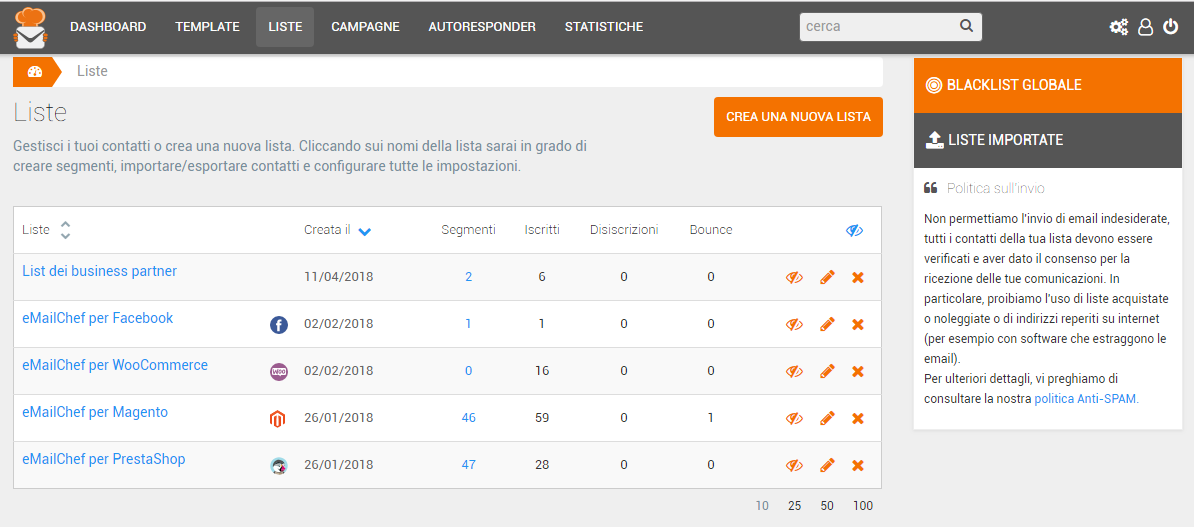The image size is (1194, 527).
Task: Open the user account icon
Action: (1146, 27)
